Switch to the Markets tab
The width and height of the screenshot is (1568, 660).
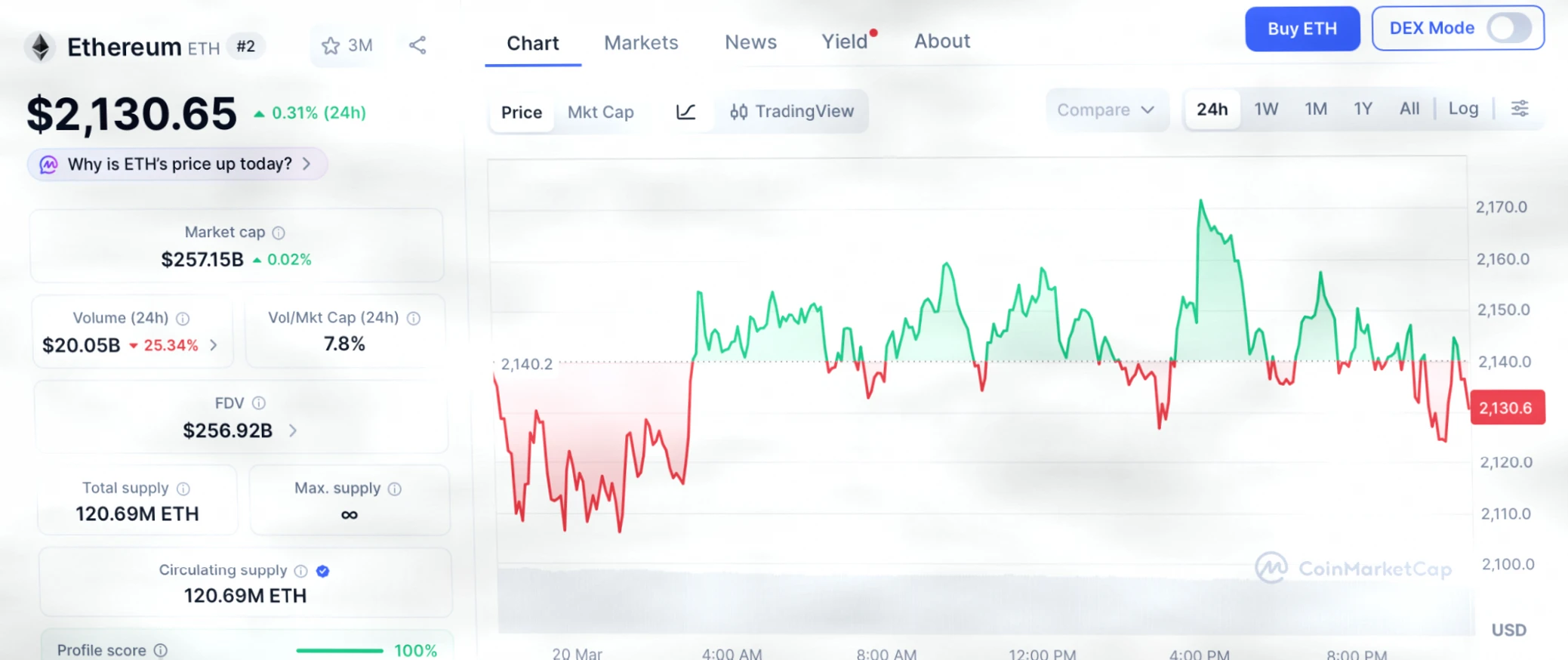click(x=641, y=43)
